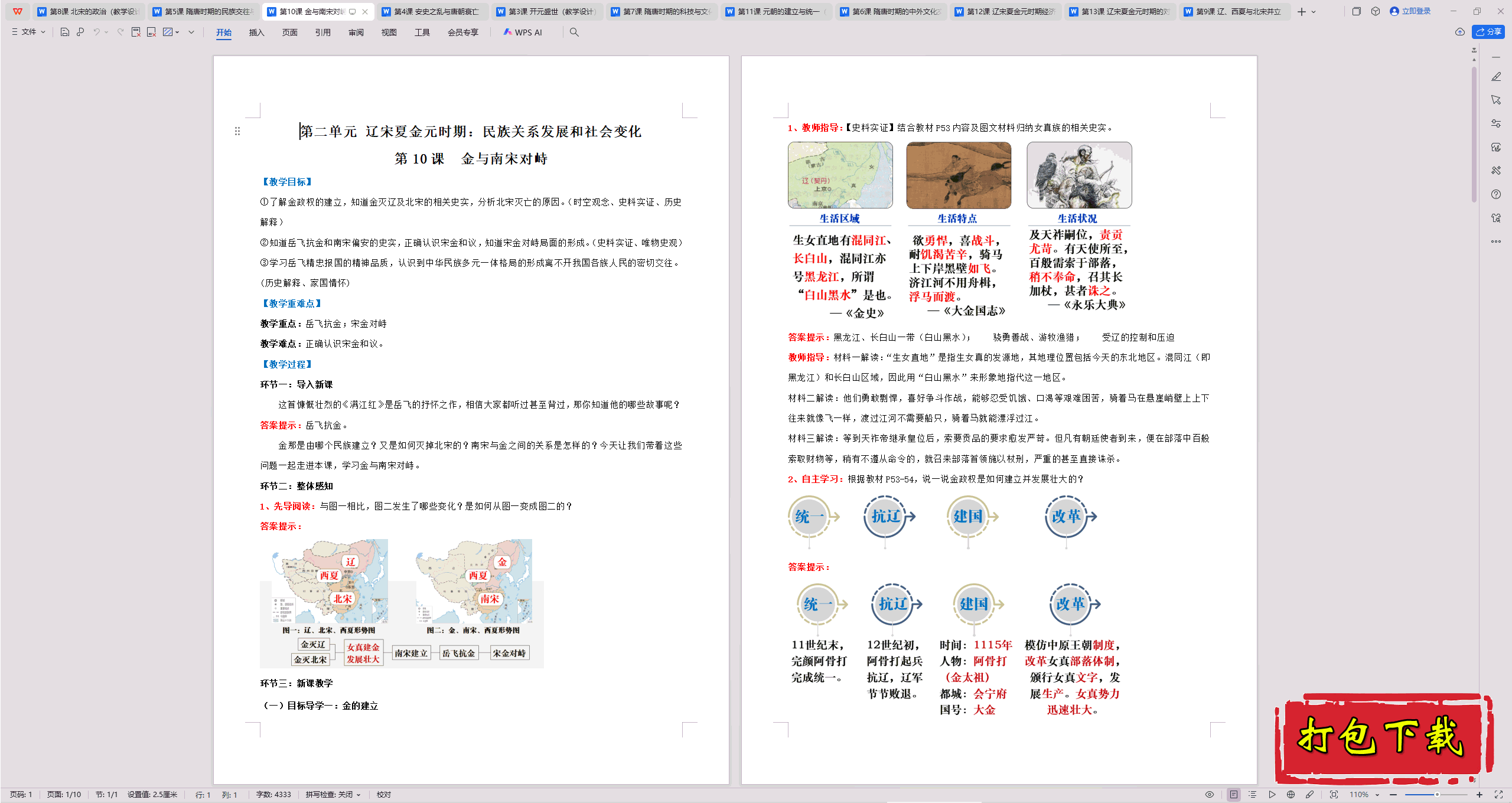Select the 辽北宋西夏 situation map image
1512x803 pixels.
pyautogui.click(x=330, y=582)
